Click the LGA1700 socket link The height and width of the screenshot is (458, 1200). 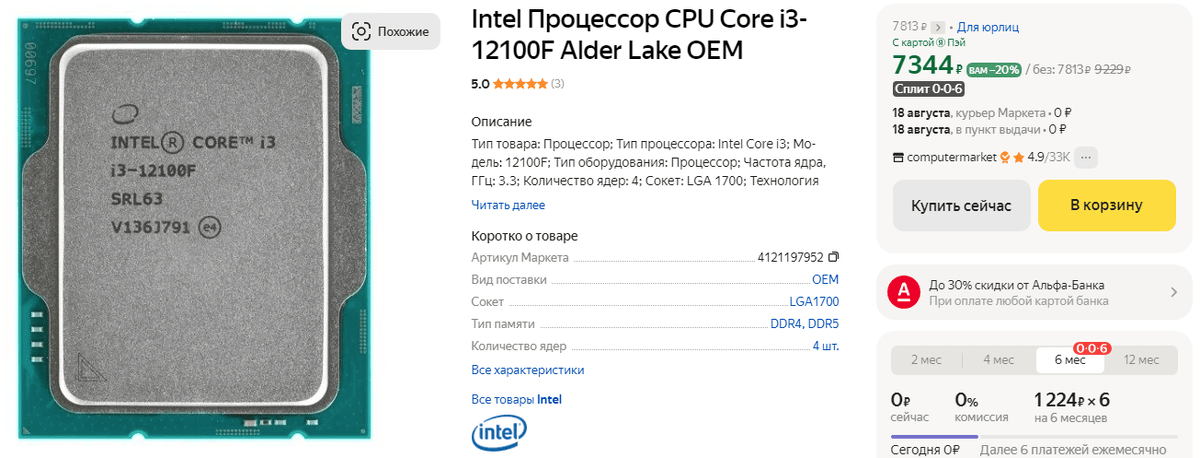click(x=813, y=302)
